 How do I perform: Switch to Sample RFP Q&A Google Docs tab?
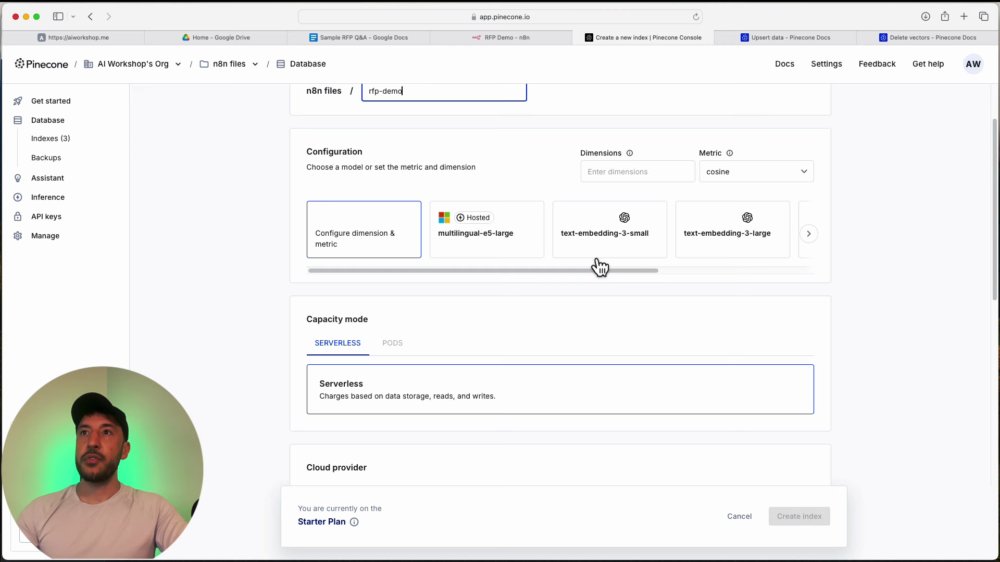pyautogui.click(x=358, y=38)
